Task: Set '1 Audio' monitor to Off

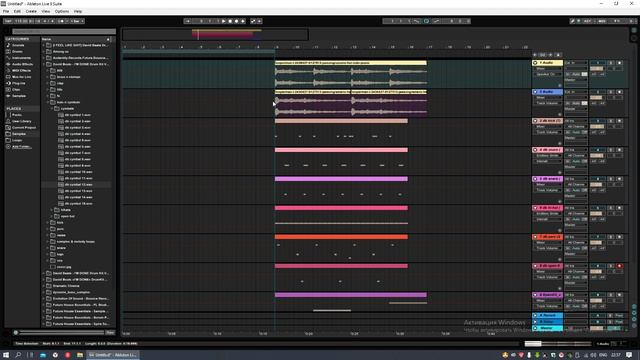Action: pos(584,74)
